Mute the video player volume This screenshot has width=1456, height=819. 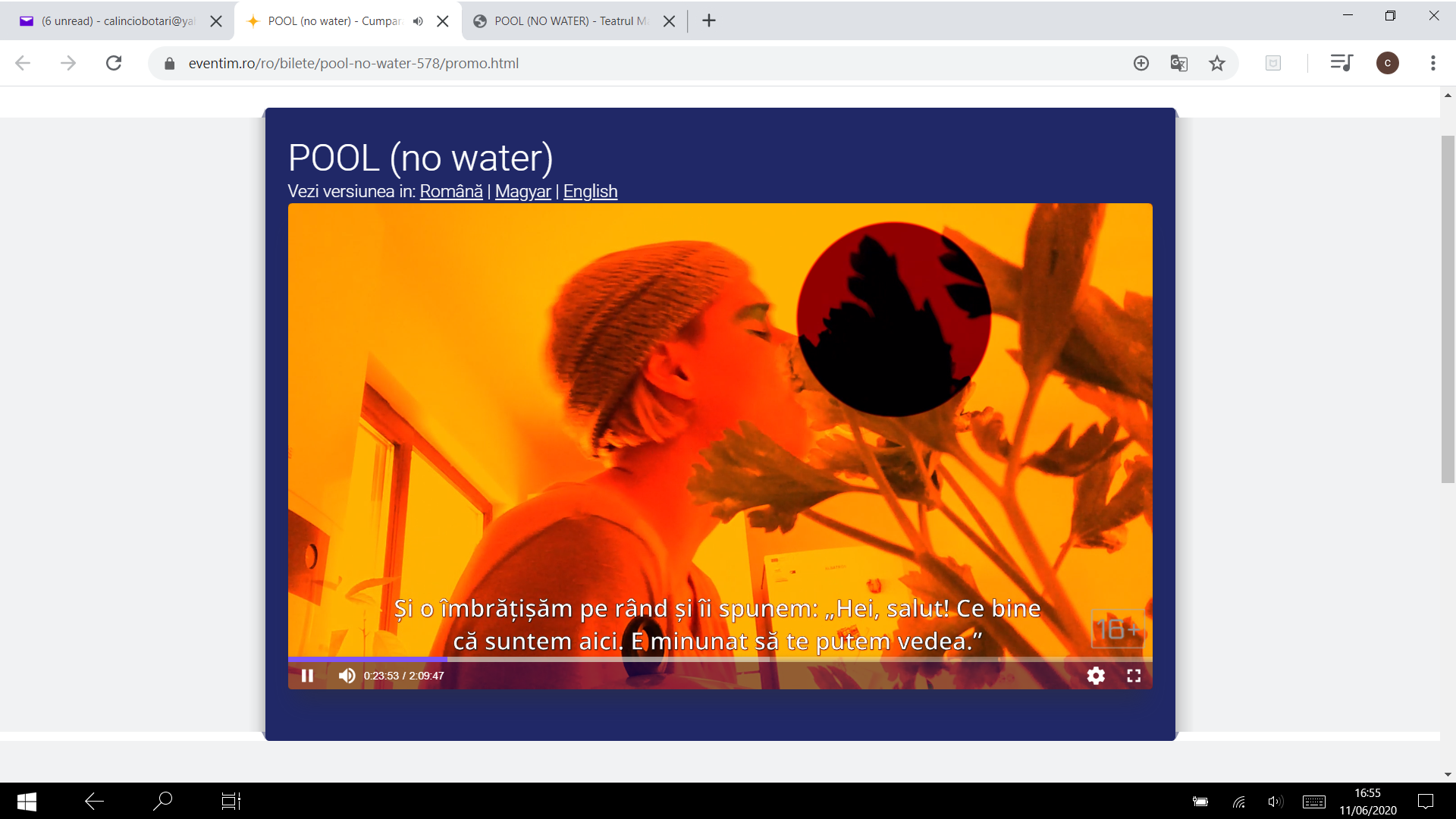[x=347, y=676]
